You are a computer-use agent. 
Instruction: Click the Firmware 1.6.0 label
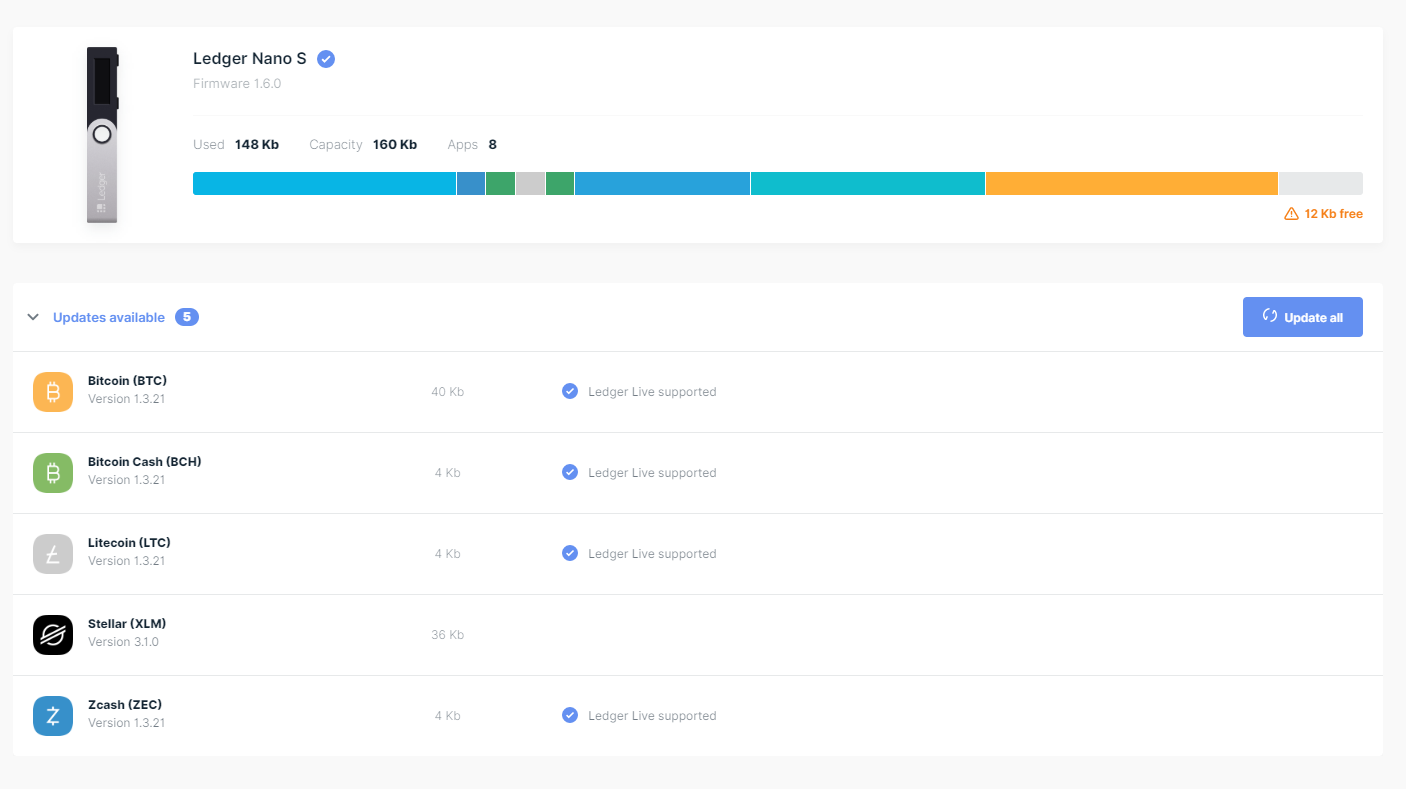(237, 84)
